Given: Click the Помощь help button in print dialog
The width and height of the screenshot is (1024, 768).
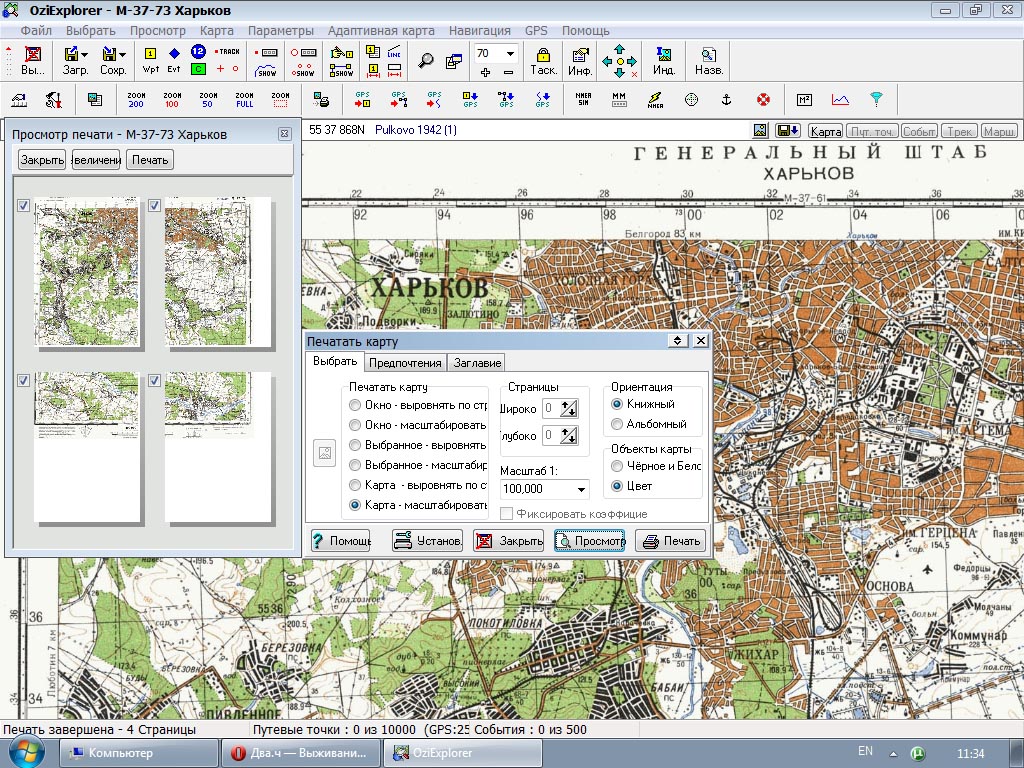Looking at the screenshot, I should pos(340,541).
